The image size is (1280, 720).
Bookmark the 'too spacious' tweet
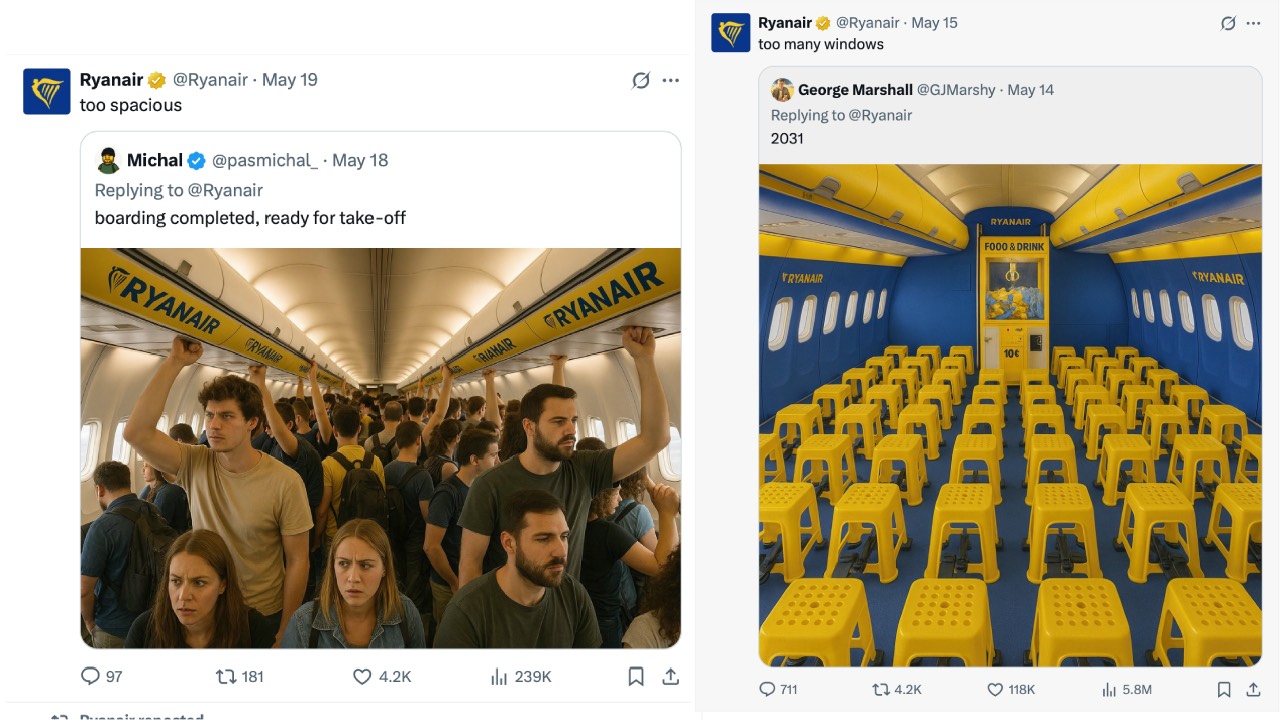[635, 677]
